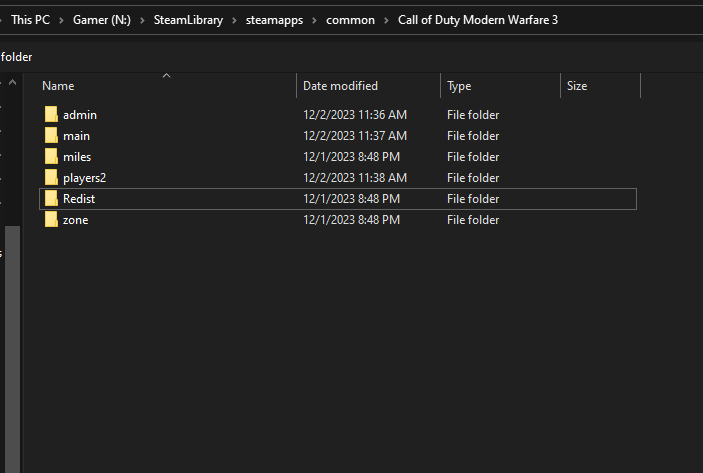Viewport: 703px width, 473px height.
Task: Expand chevron after common breadcrumb
Action: click(x=386, y=20)
